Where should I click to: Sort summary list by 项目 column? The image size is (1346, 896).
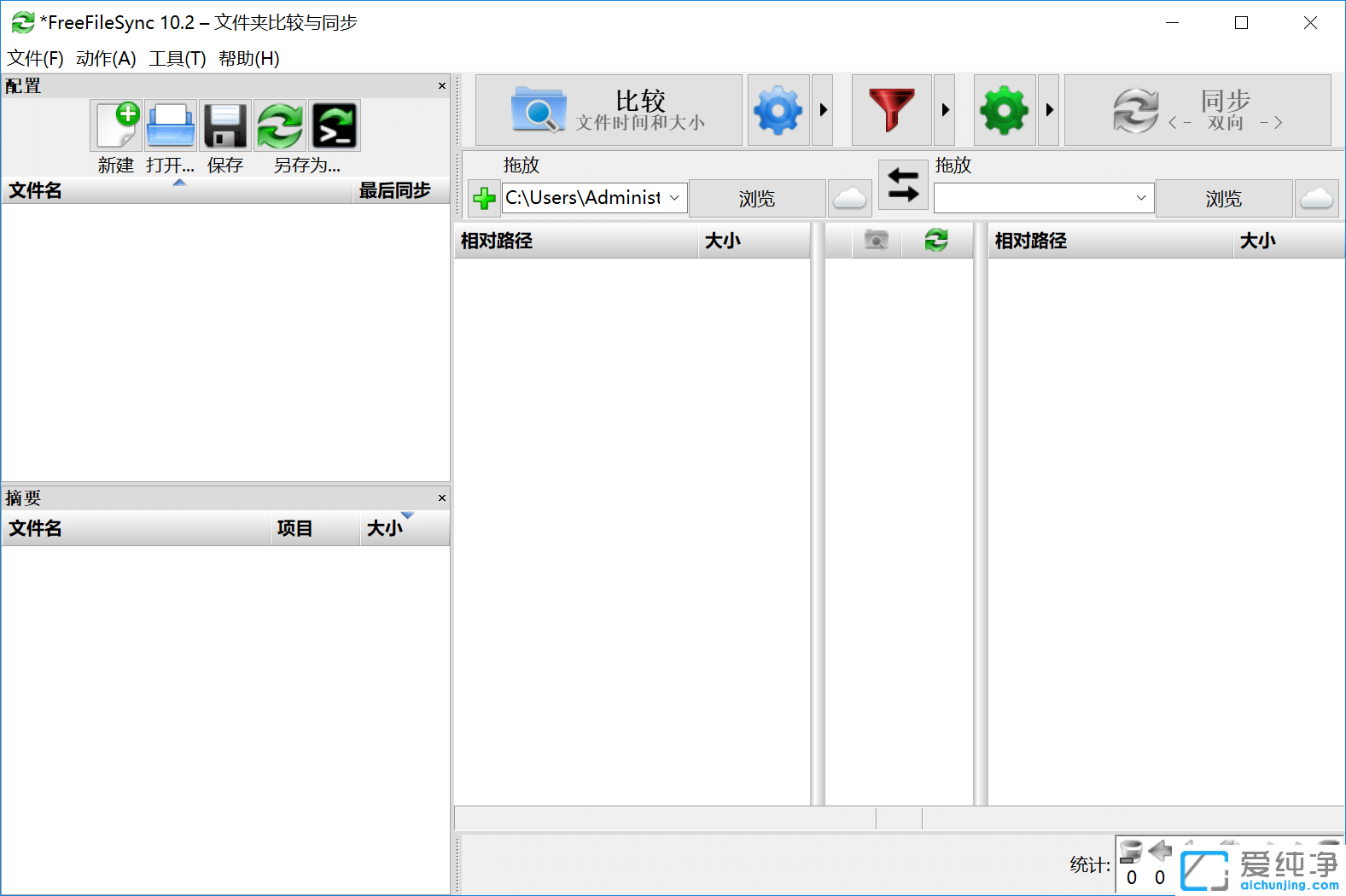click(x=316, y=528)
